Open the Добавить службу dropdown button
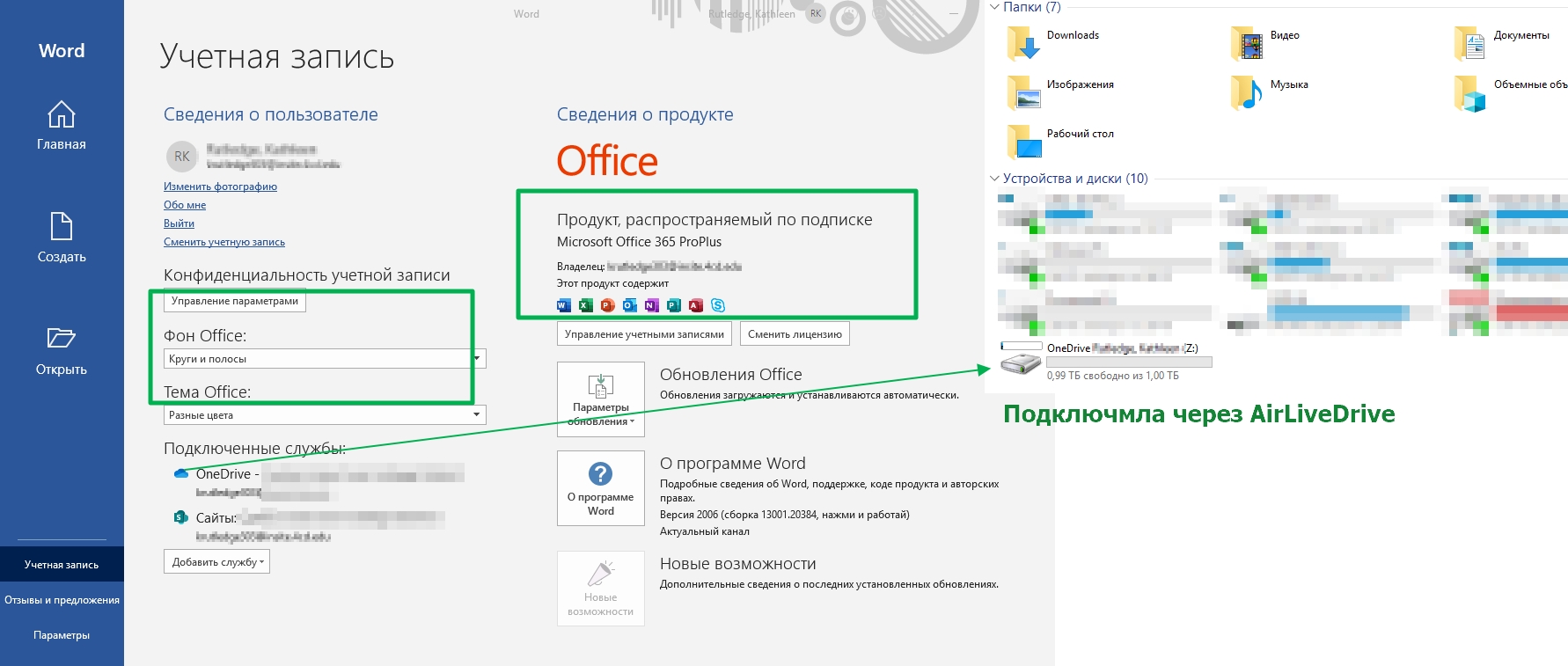Viewport: 1568px width, 666px height. (x=216, y=562)
